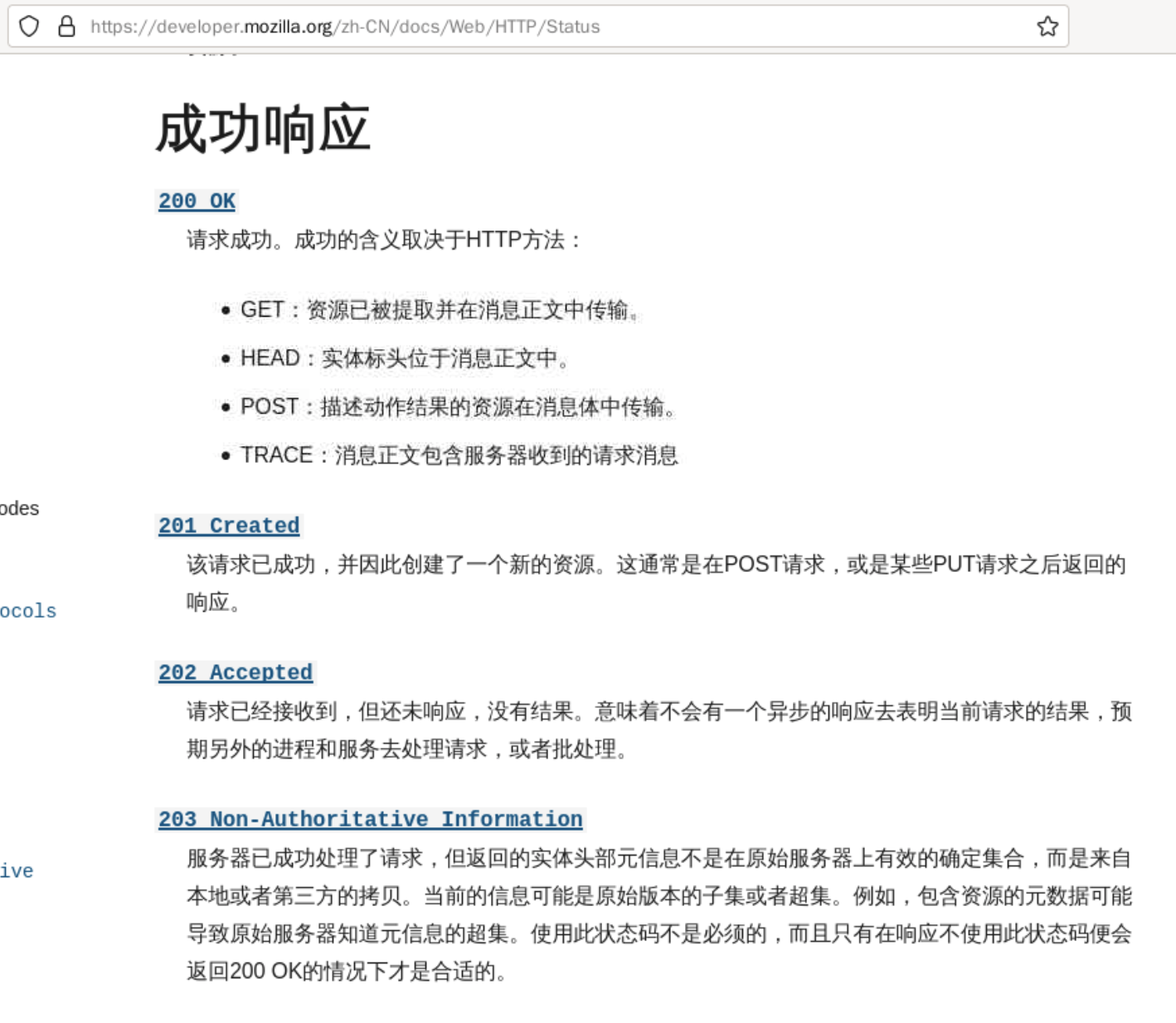Click the 203 description starting 服务器已成功处理了请求
1176x1023 pixels.
(x=659, y=914)
